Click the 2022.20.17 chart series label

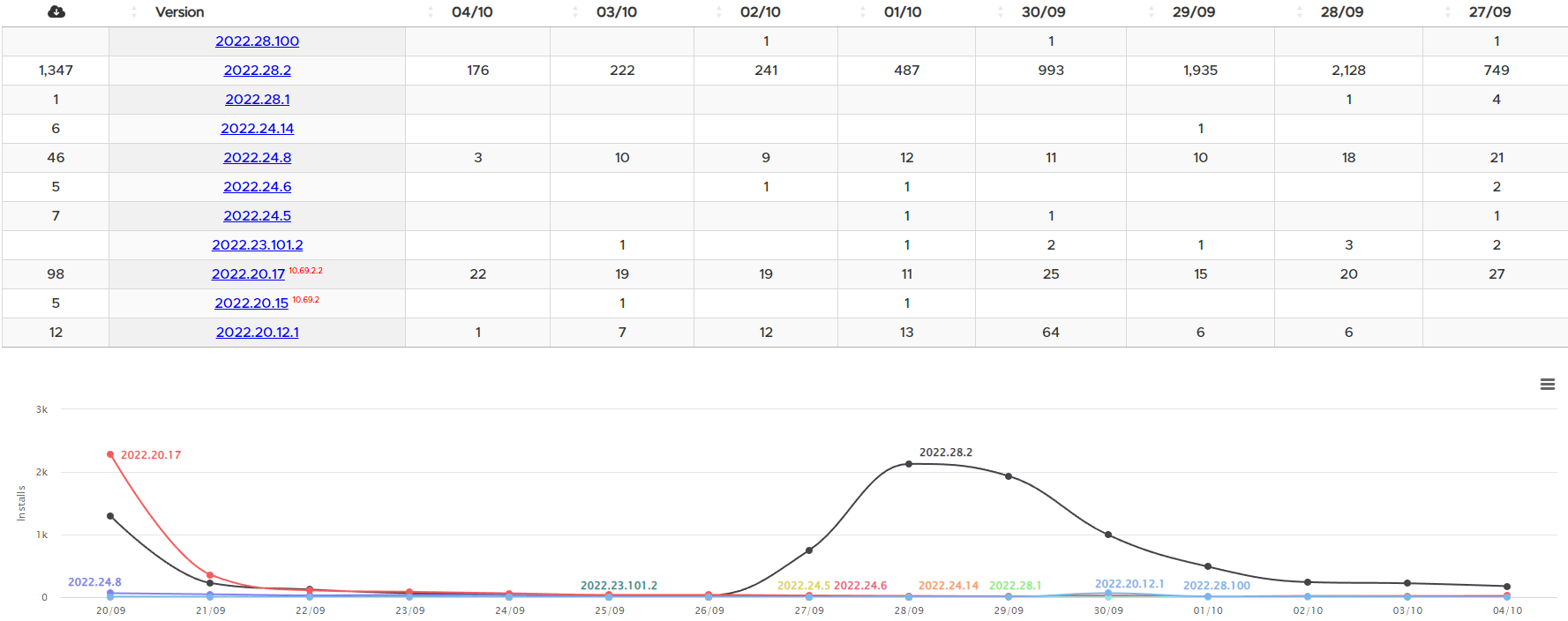click(151, 455)
